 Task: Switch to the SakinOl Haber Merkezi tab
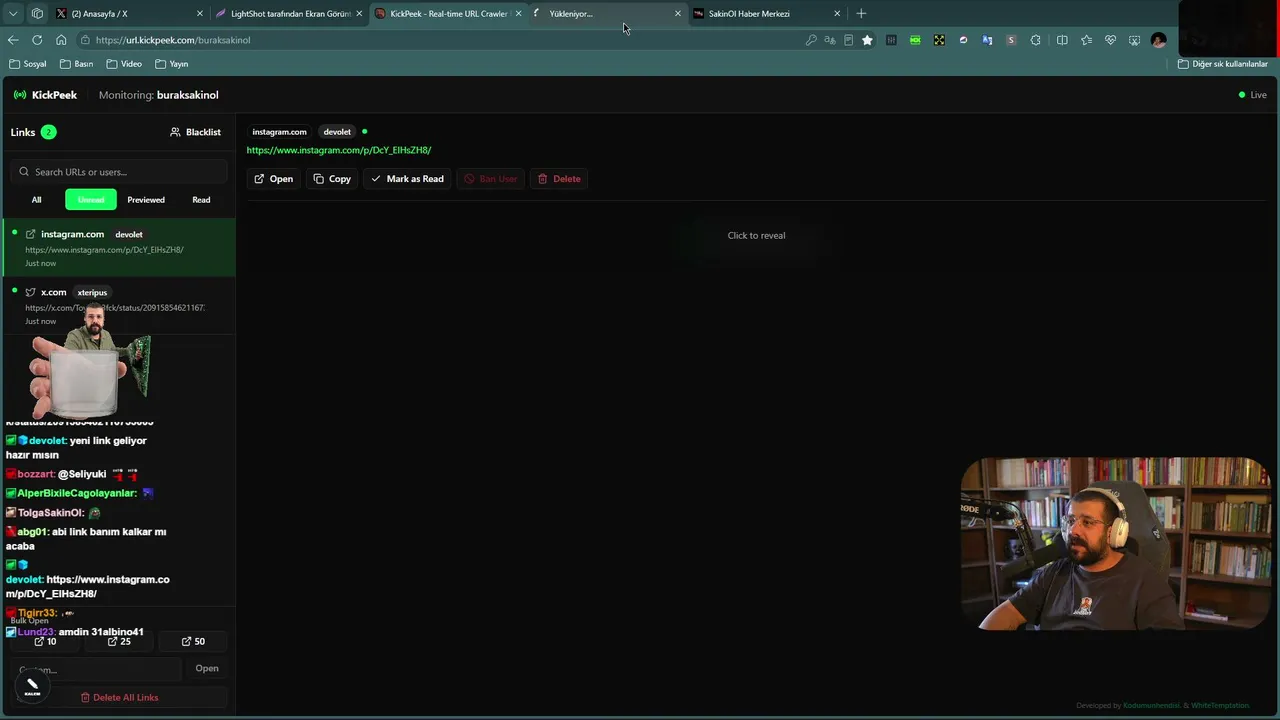767,14
